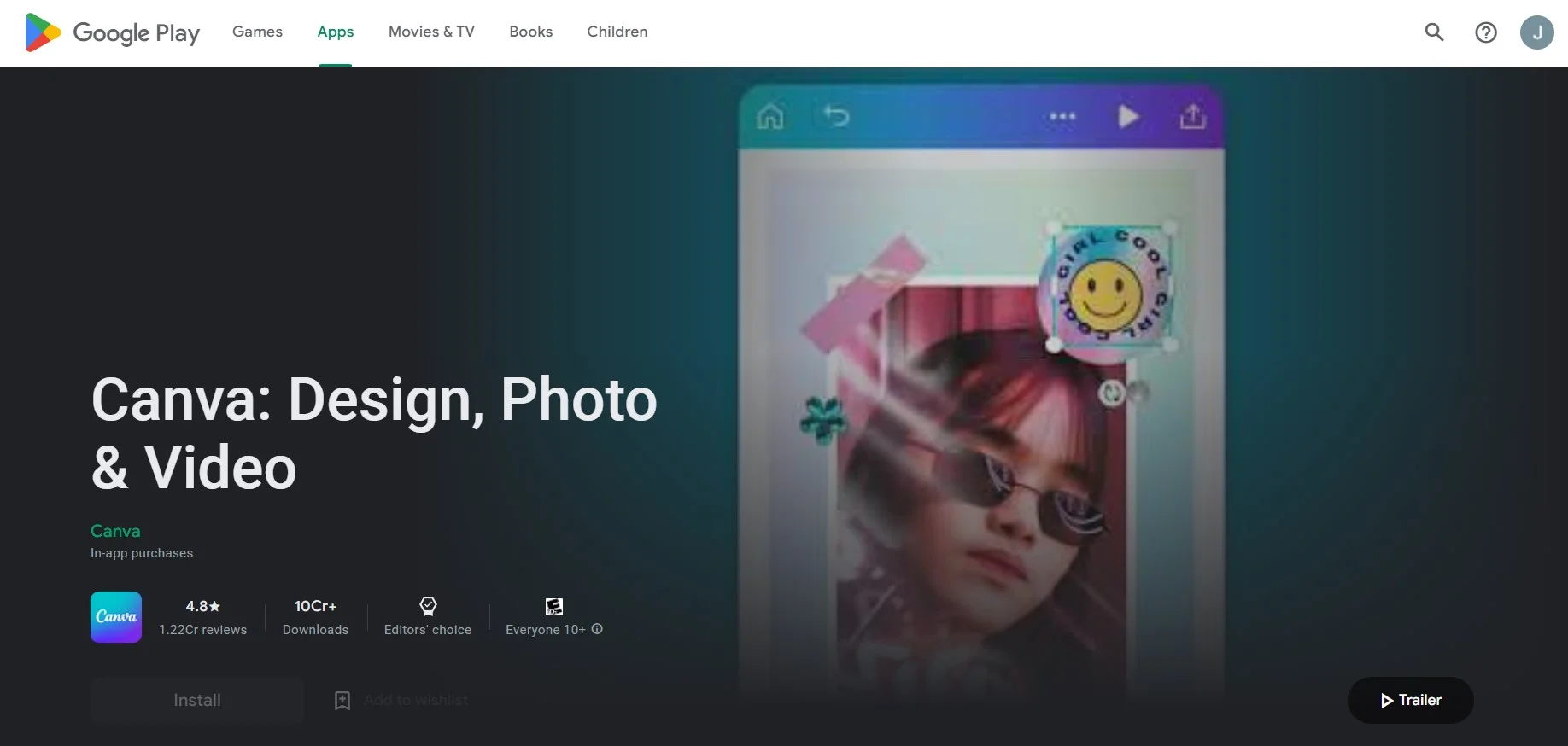Image resolution: width=1568 pixels, height=746 pixels.
Task: Click the Google Play logo
Action: coord(112,32)
